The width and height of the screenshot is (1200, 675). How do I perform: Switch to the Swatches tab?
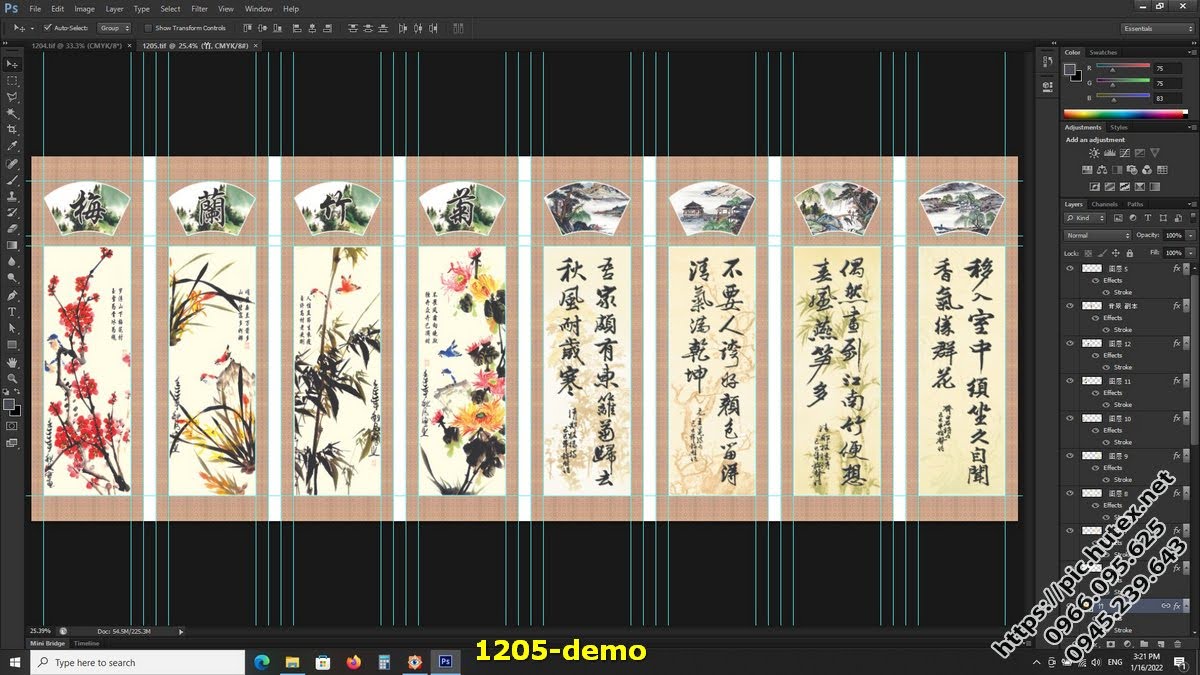(1103, 52)
